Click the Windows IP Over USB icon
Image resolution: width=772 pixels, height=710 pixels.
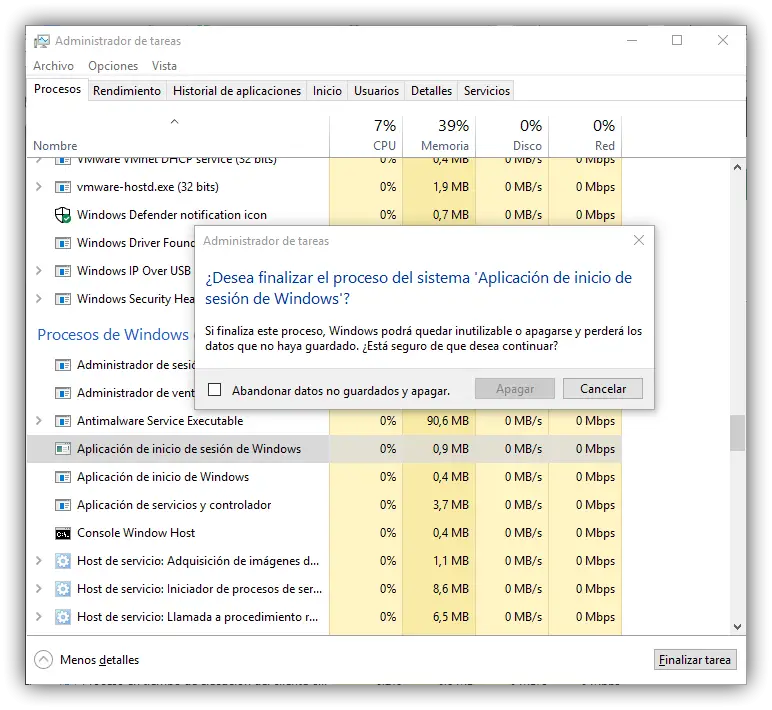coord(63,271)
